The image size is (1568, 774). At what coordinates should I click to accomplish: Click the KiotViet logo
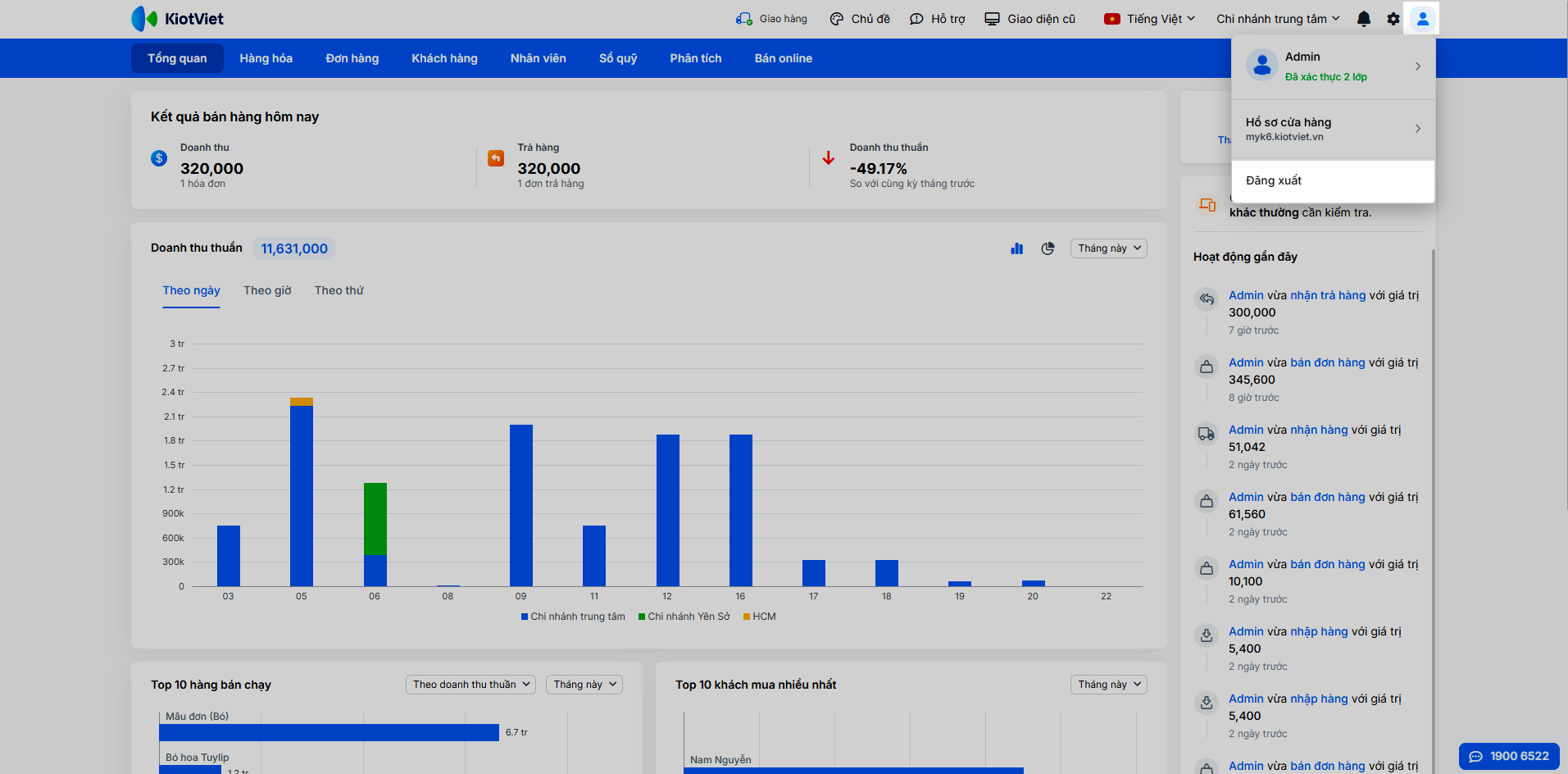(177, 19)
